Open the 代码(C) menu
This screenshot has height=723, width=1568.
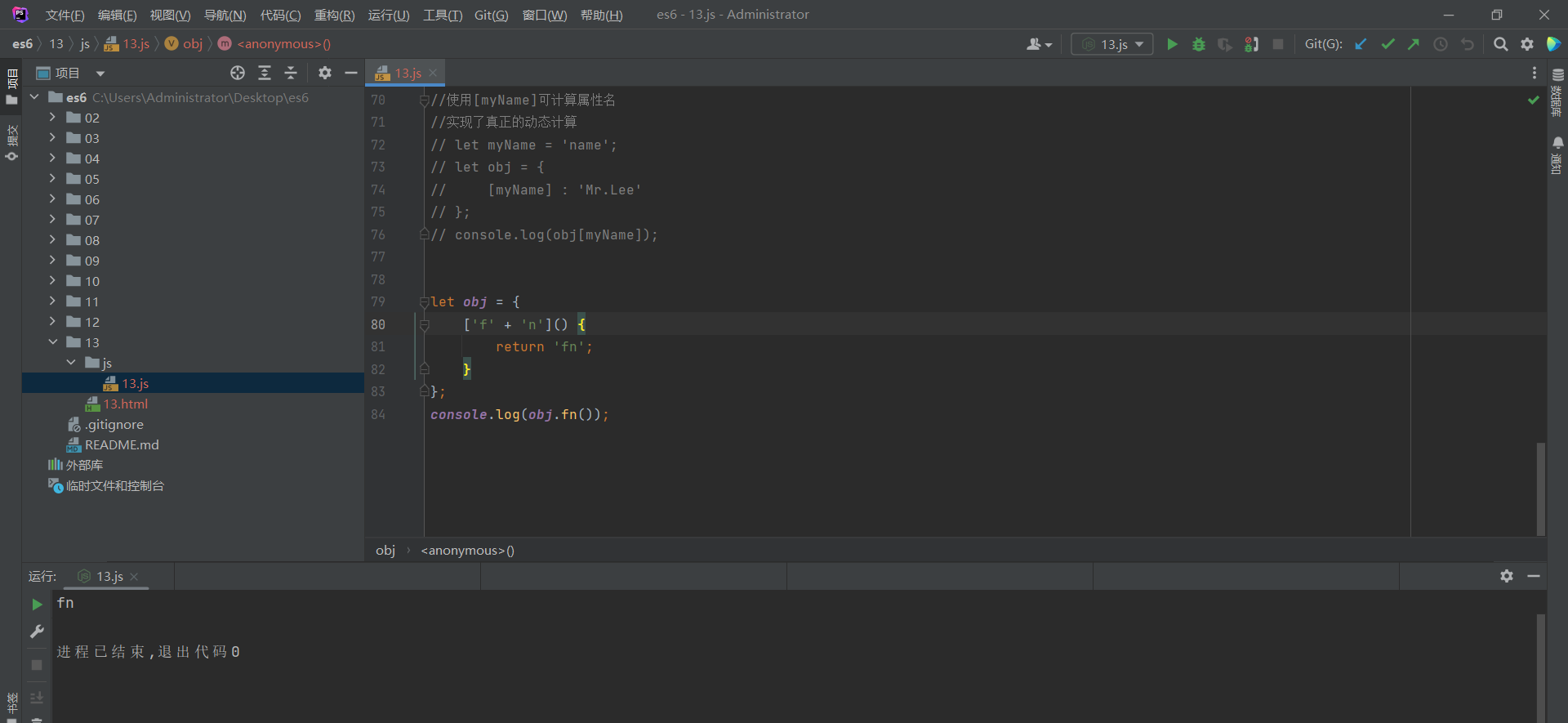280,15
